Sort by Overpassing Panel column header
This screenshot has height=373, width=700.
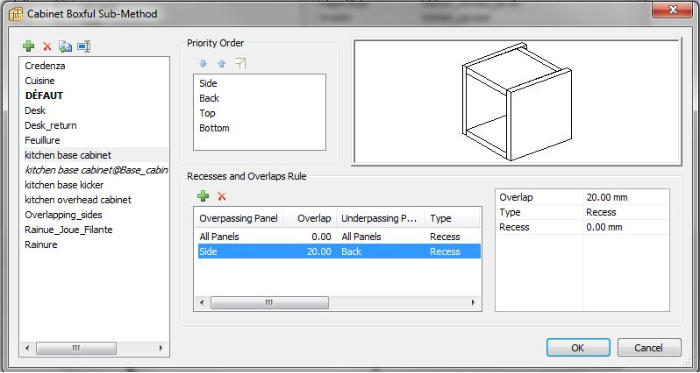coord(238,218)
